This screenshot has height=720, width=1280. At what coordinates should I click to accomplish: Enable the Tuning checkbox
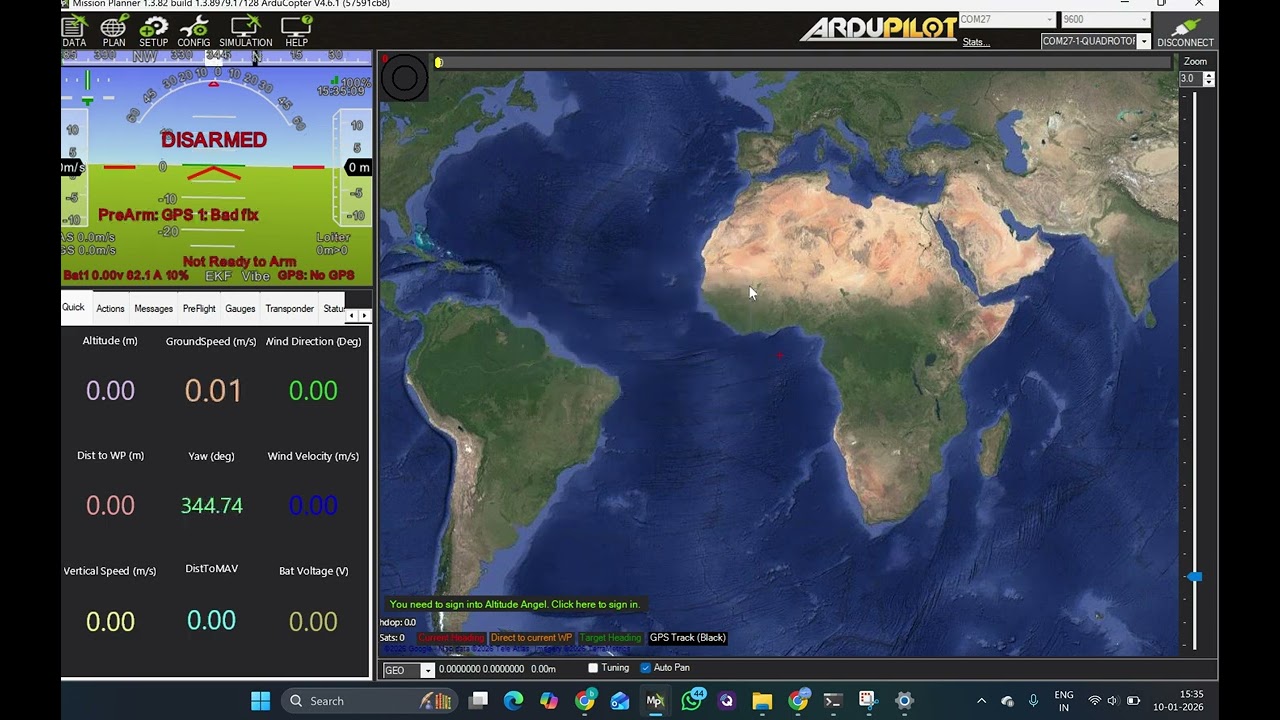593,668
